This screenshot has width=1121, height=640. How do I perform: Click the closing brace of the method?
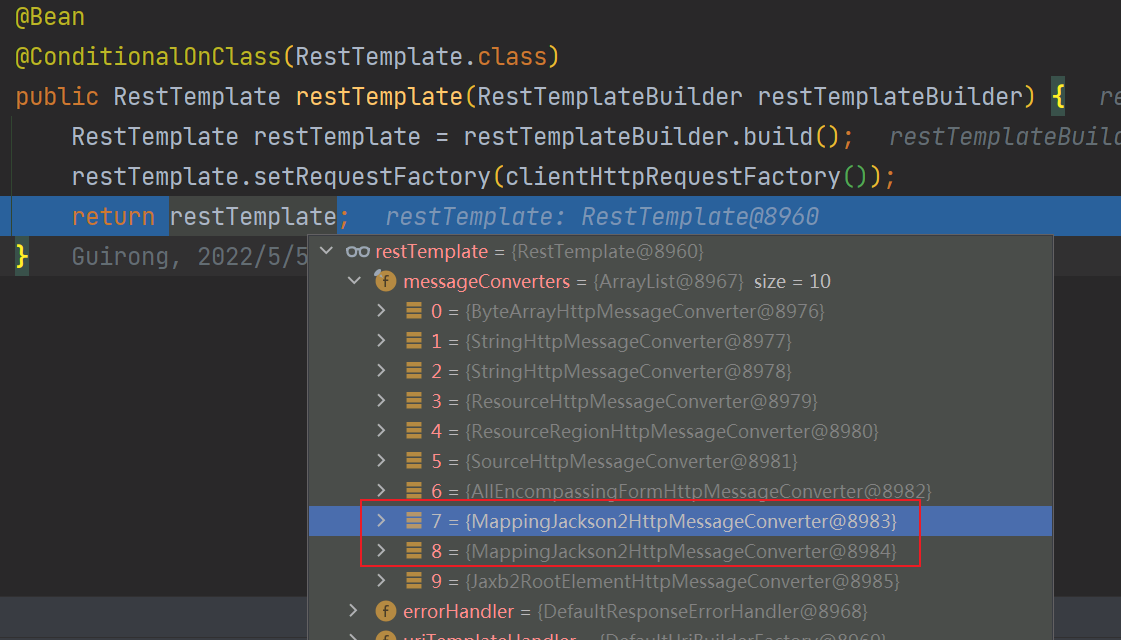pyautogui.click(x=21, y=256)
